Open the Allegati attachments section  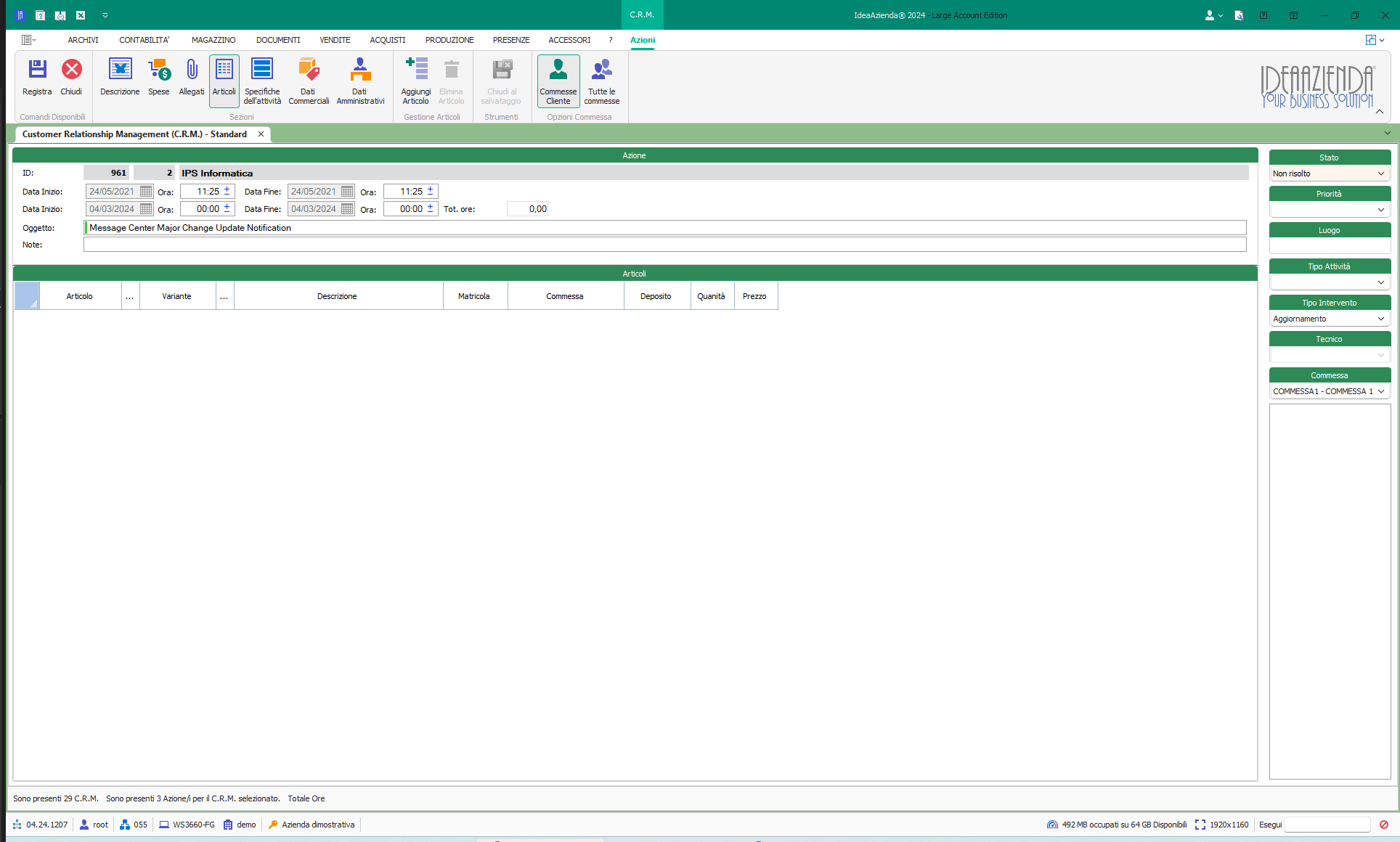coord(192,78)
